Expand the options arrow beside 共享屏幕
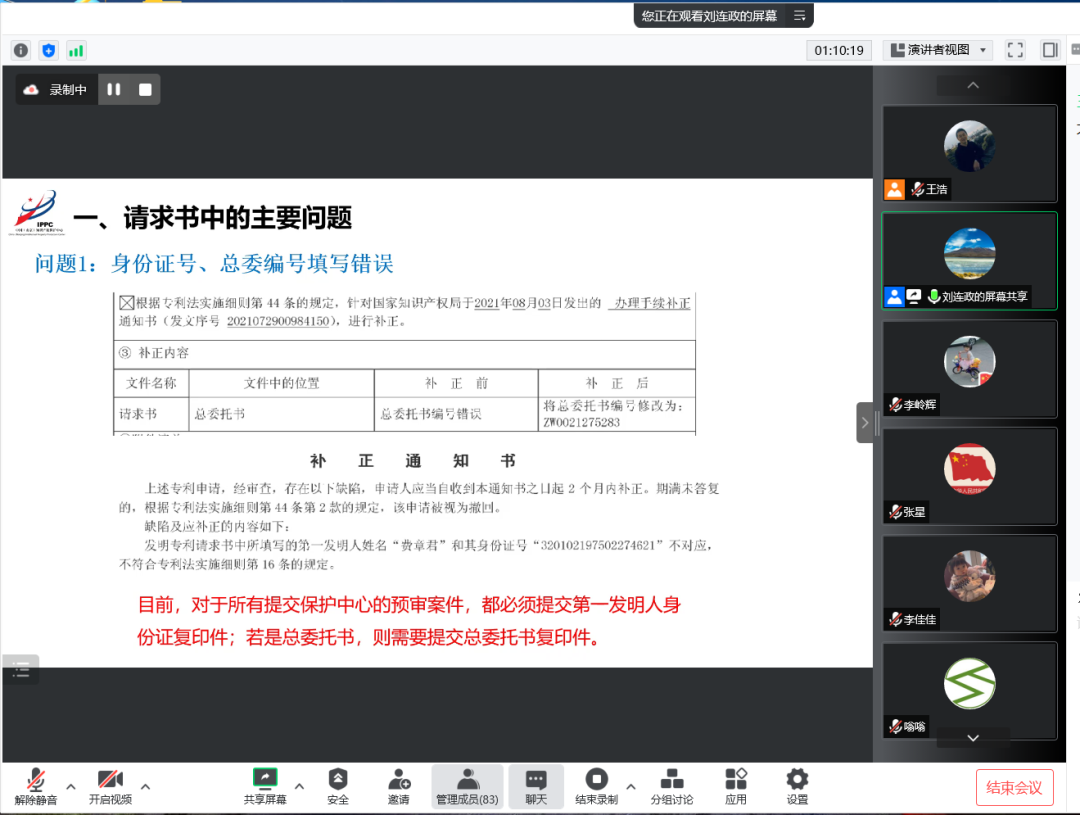This screenshot has width=1080, height=815. point(299,786)
